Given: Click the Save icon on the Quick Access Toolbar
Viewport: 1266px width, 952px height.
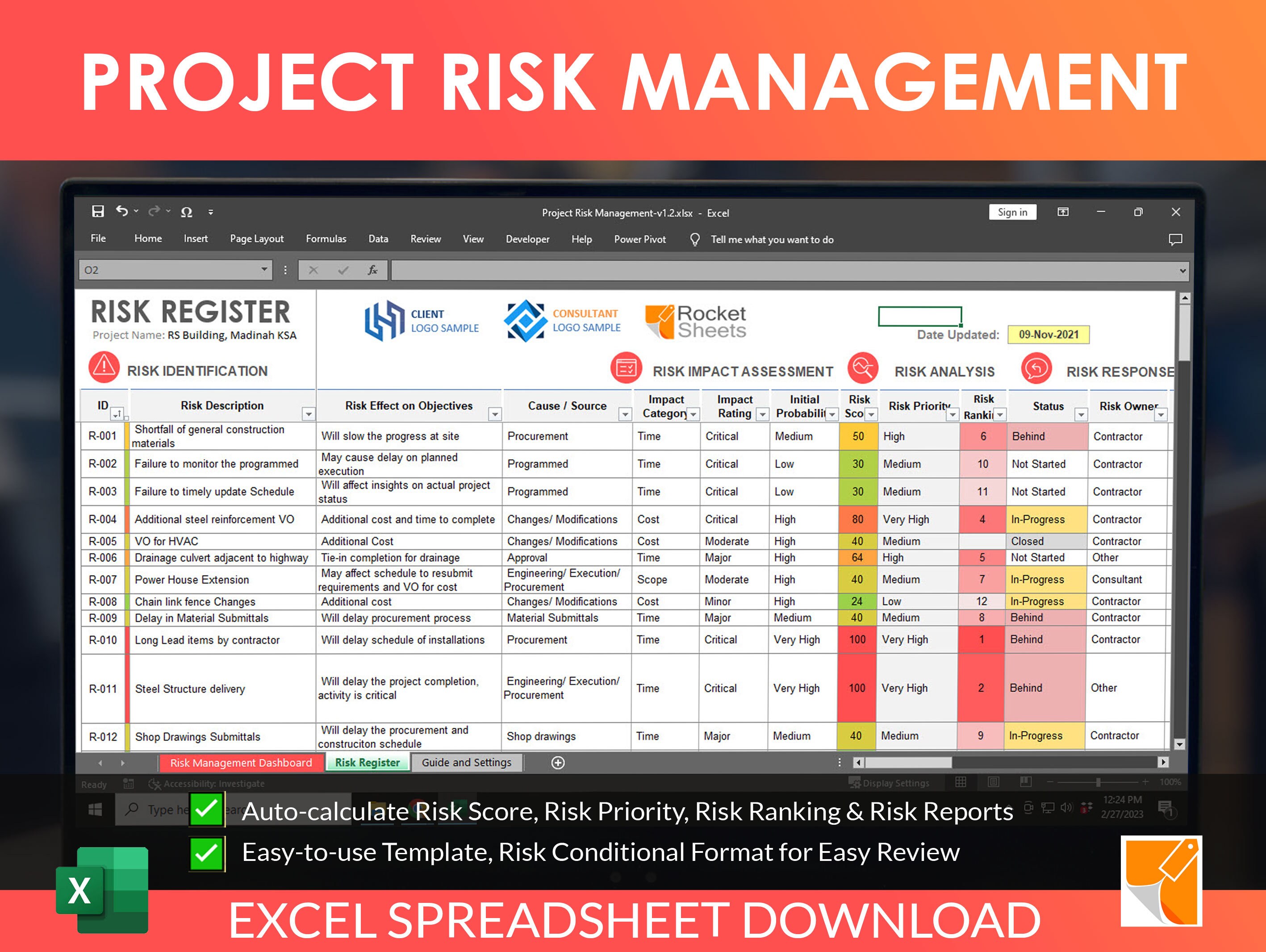Looking at the screenshot, I should (x=98, y=212).
